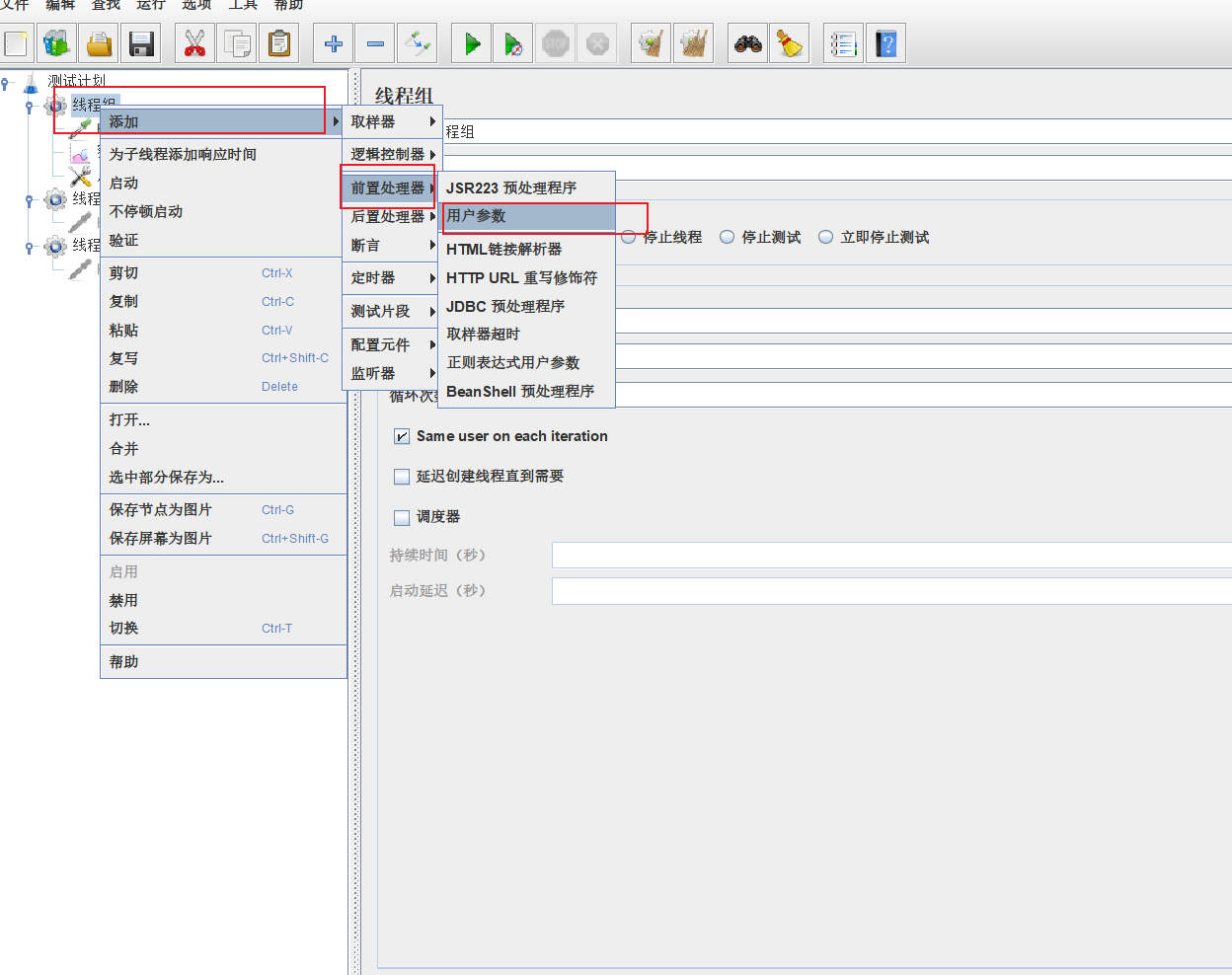This screenshot has width=1232, height=975.
Task: Click the 启动延迟（秒）input field
Action: click(x=892, y=590)
